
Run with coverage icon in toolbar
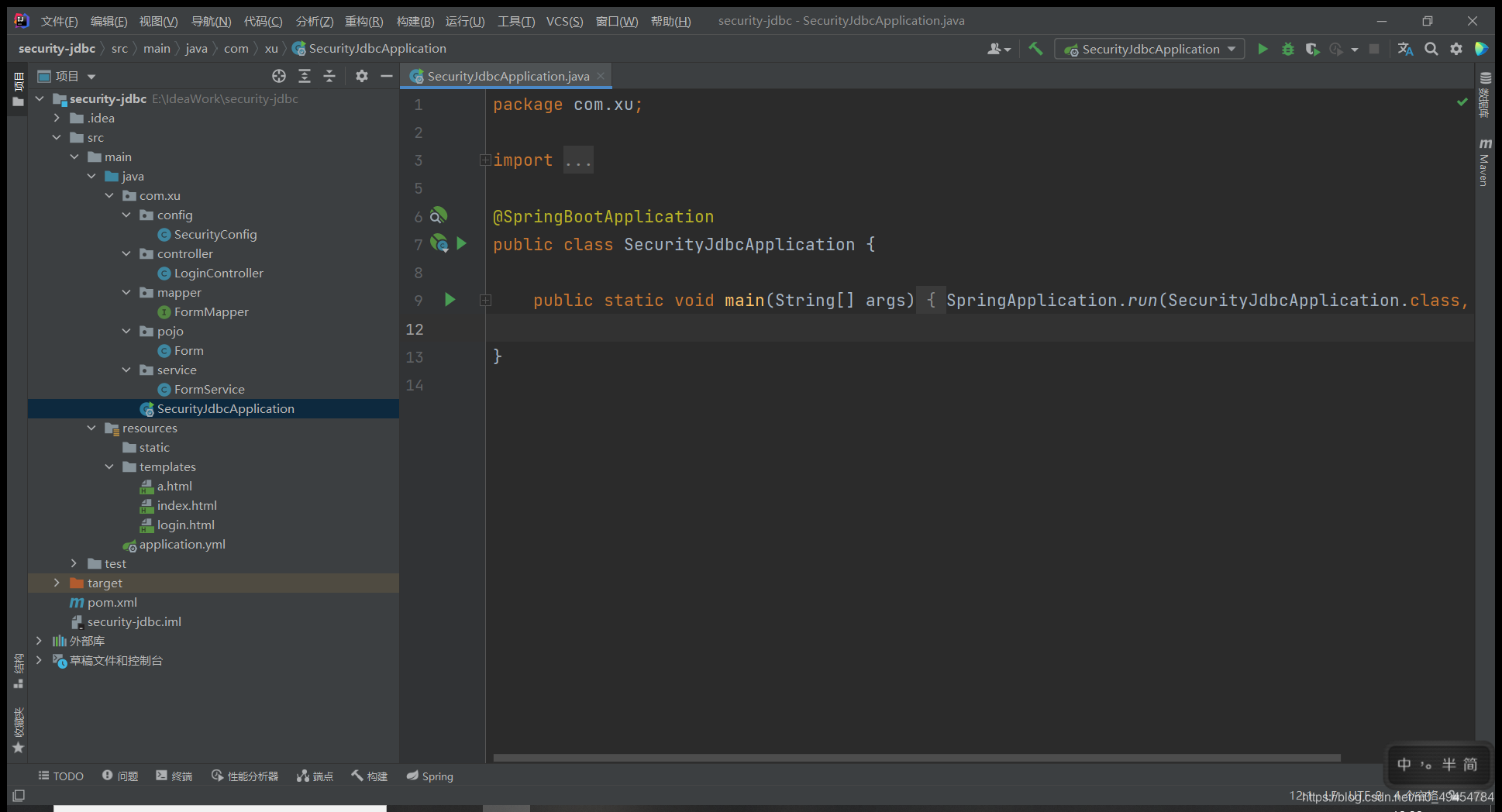1312,49
